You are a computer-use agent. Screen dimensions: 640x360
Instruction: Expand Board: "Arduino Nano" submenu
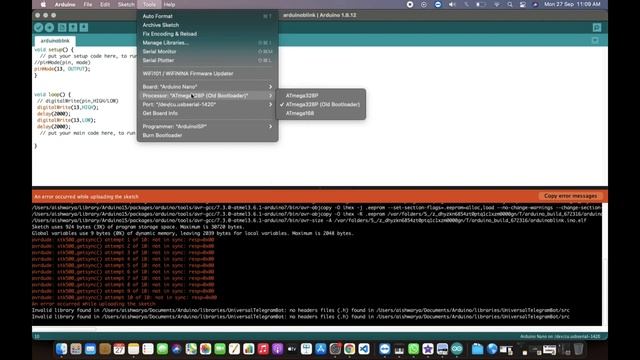[207, 87]
